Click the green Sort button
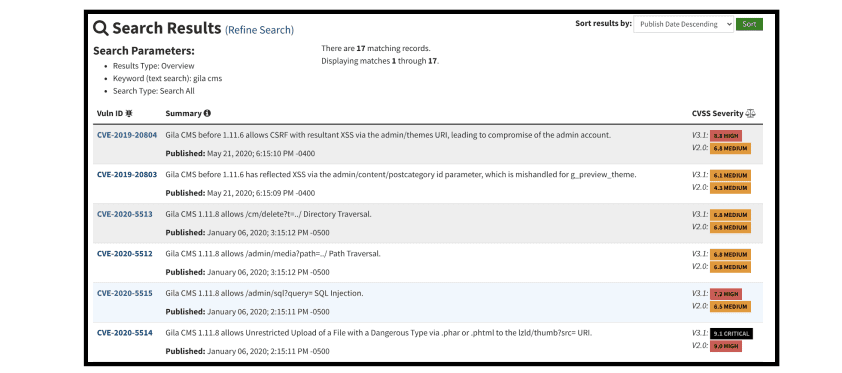The width and height of the screenshot is (842, 373). (x=749, y=24)
